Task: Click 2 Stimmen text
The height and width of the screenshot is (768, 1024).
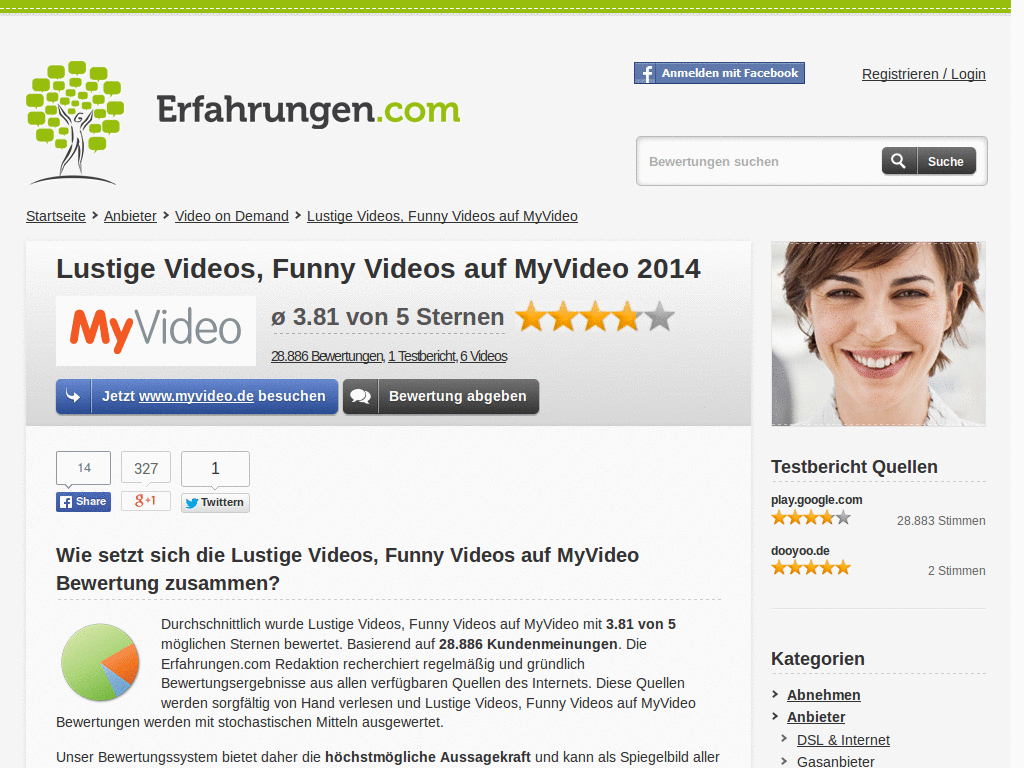Action: tap(956, 570)
